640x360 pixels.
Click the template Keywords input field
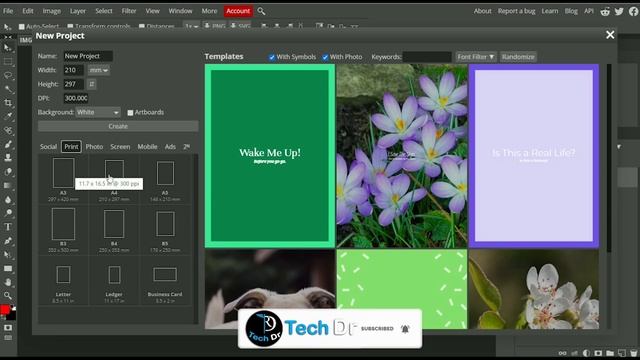click(427, 57)
